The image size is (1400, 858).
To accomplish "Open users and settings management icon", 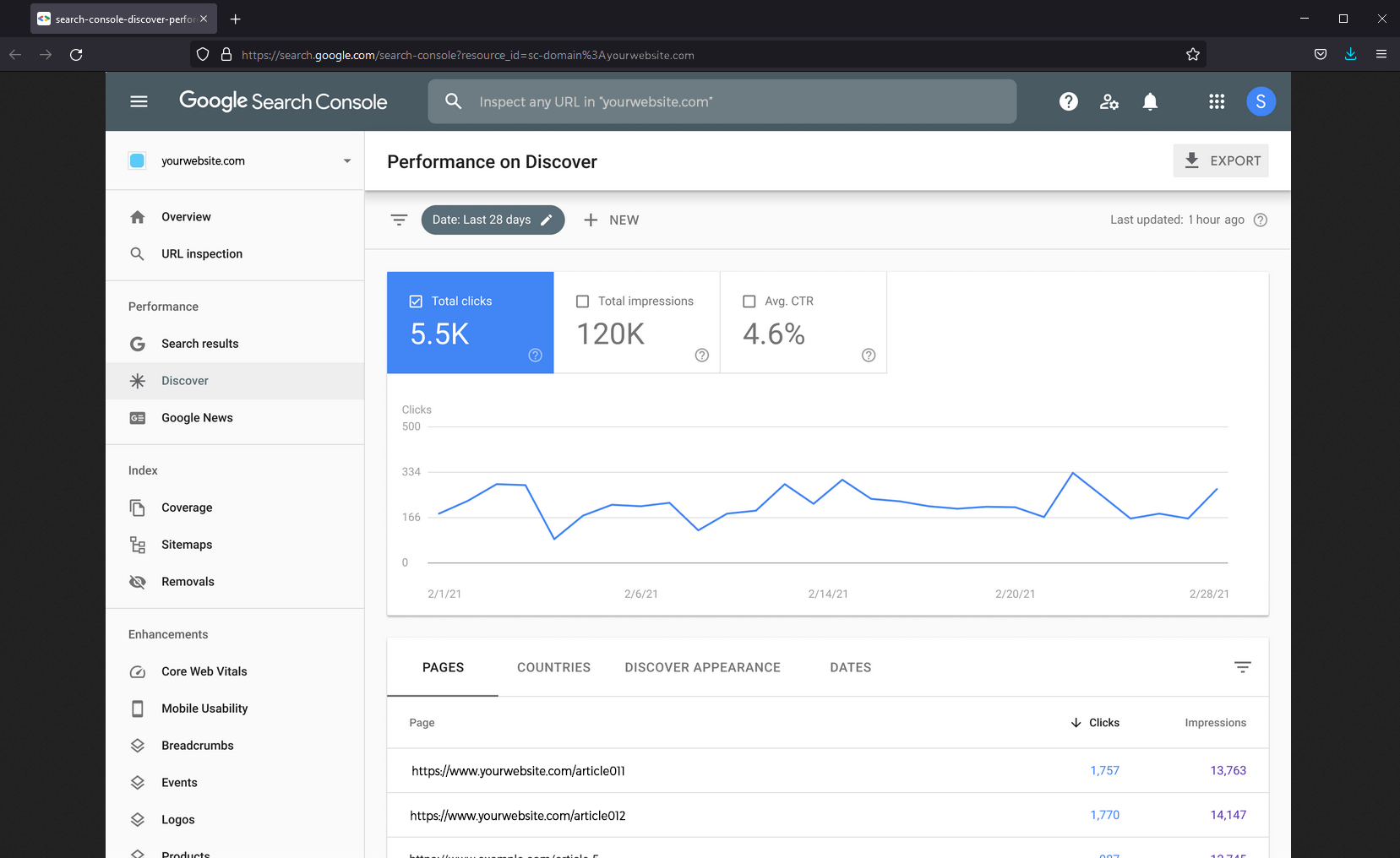I will click(1109, 101).
